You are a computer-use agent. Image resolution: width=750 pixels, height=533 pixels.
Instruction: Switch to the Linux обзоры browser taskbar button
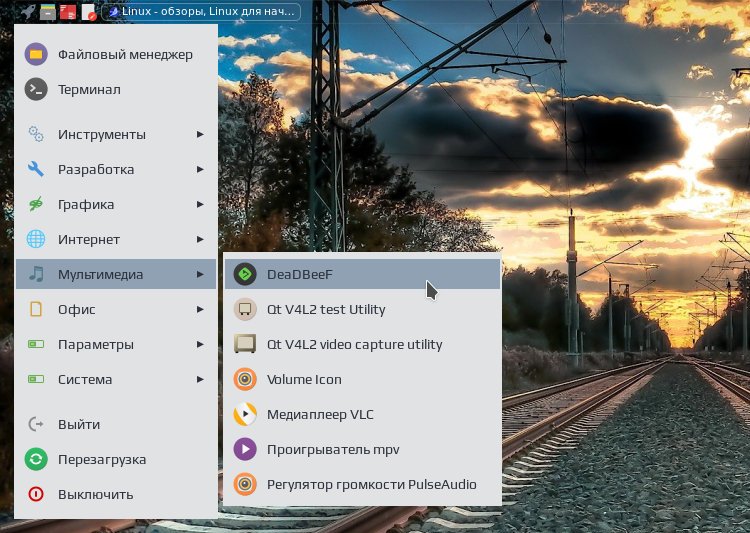[x=201, y=11]
